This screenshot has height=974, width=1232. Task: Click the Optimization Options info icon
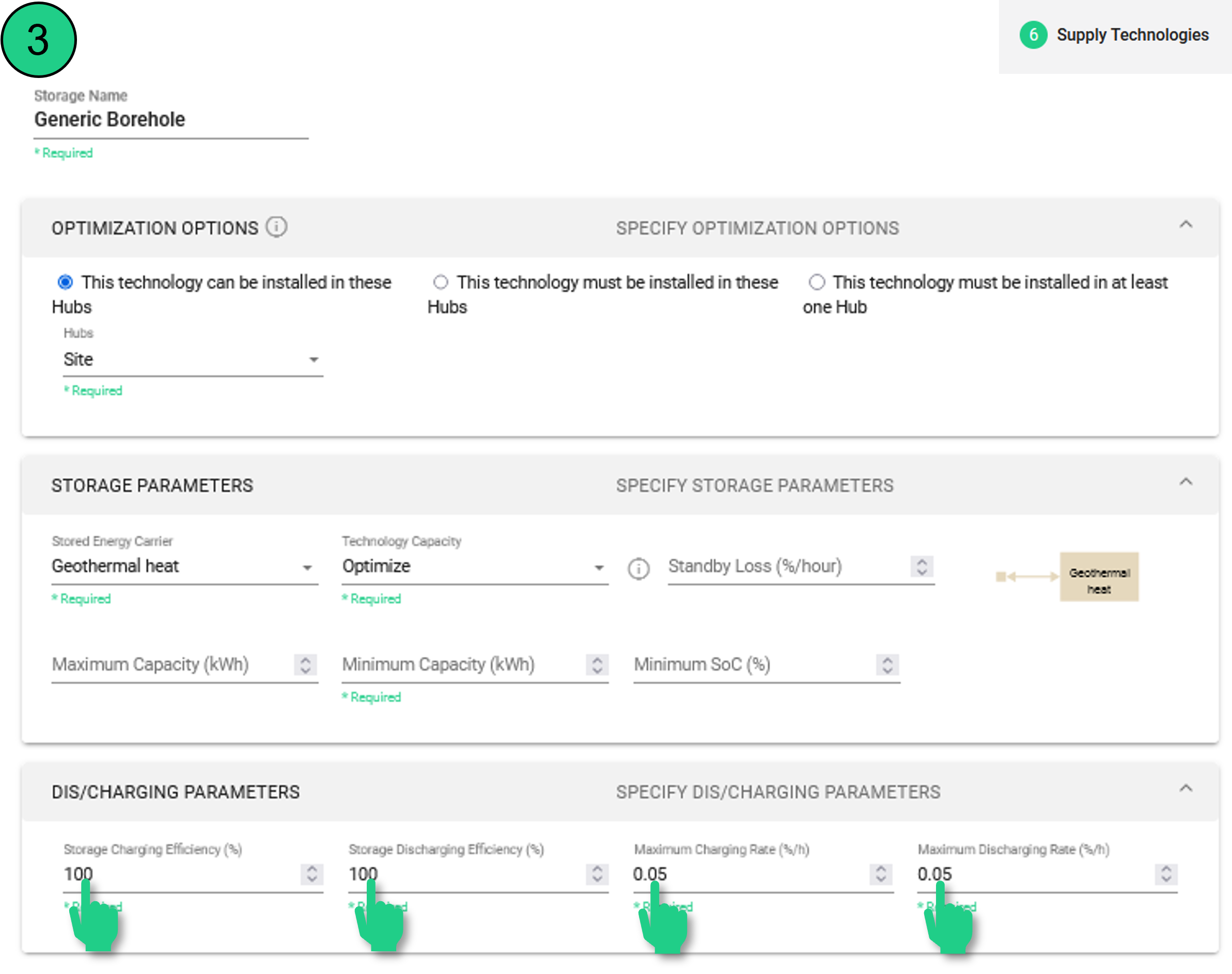click(277, 227)
